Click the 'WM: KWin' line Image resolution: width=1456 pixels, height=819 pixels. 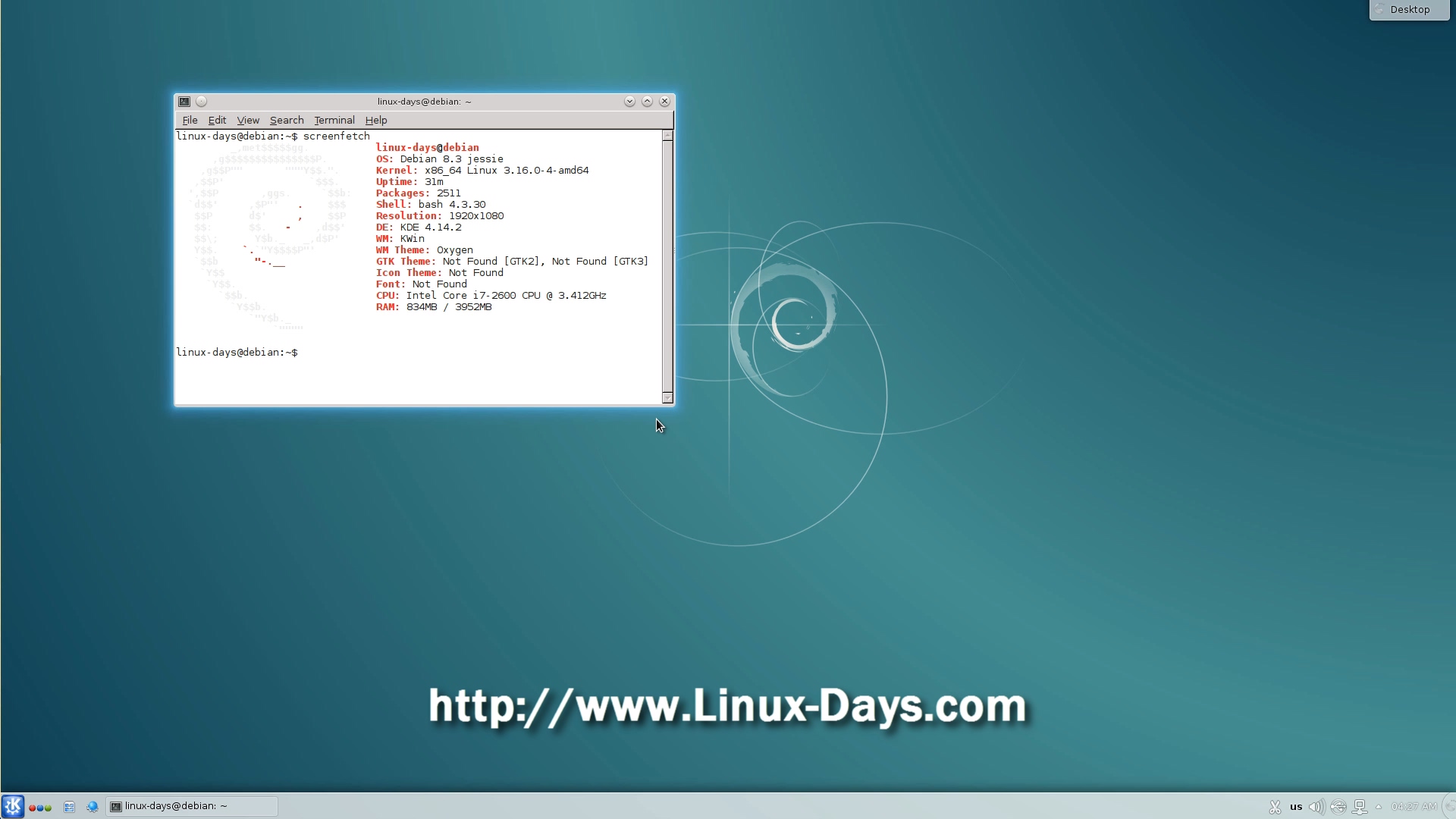click(x=400, y=239)
